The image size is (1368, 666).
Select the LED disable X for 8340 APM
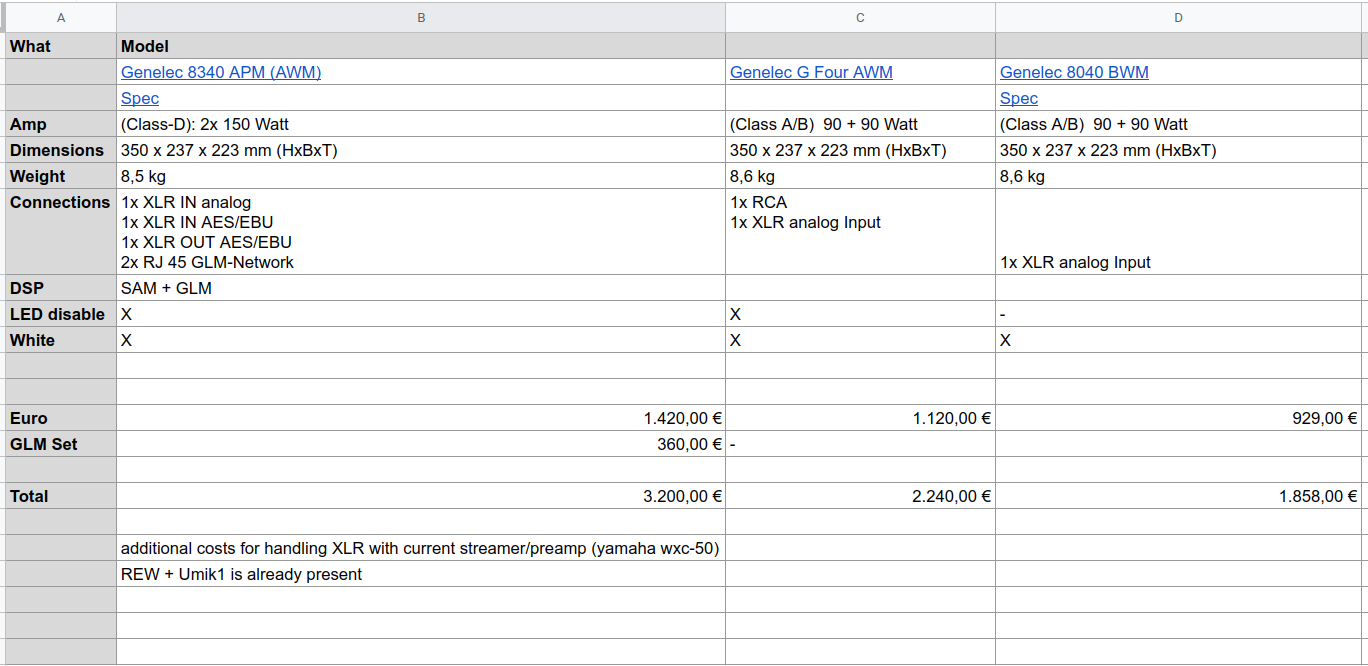[x=421, y=314]
